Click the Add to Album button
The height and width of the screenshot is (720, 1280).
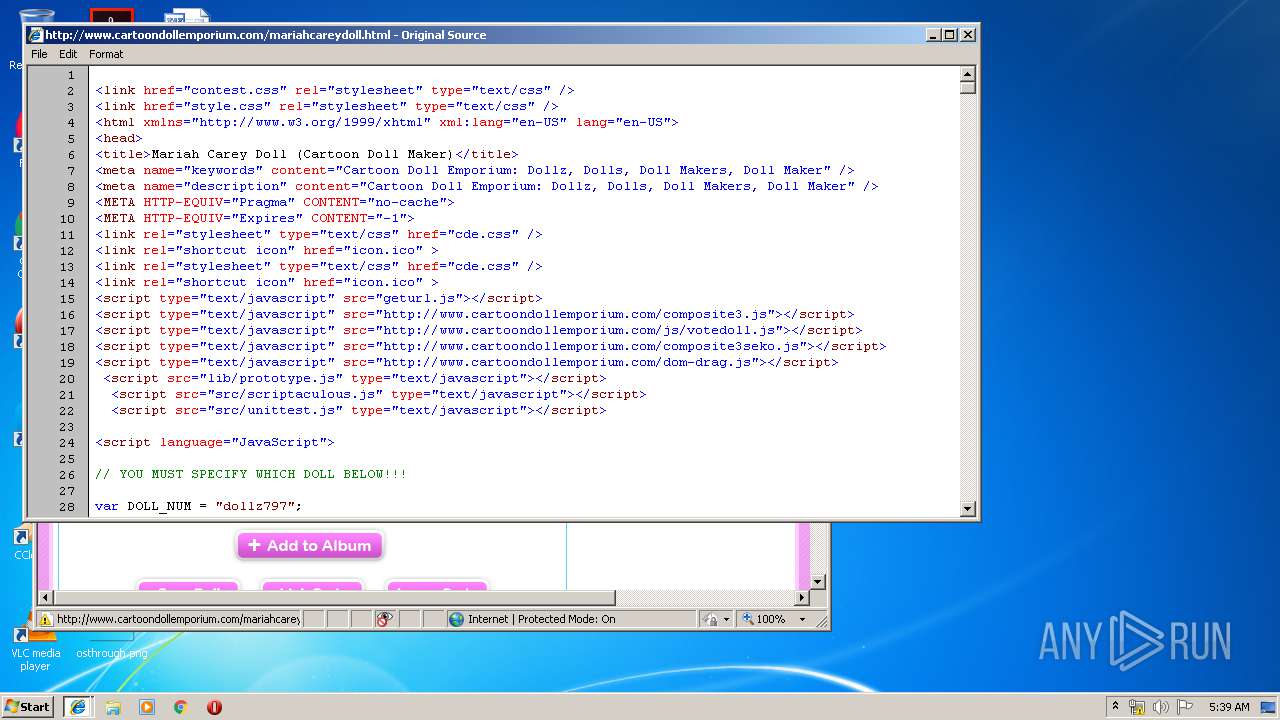click(x=310, y=545)
